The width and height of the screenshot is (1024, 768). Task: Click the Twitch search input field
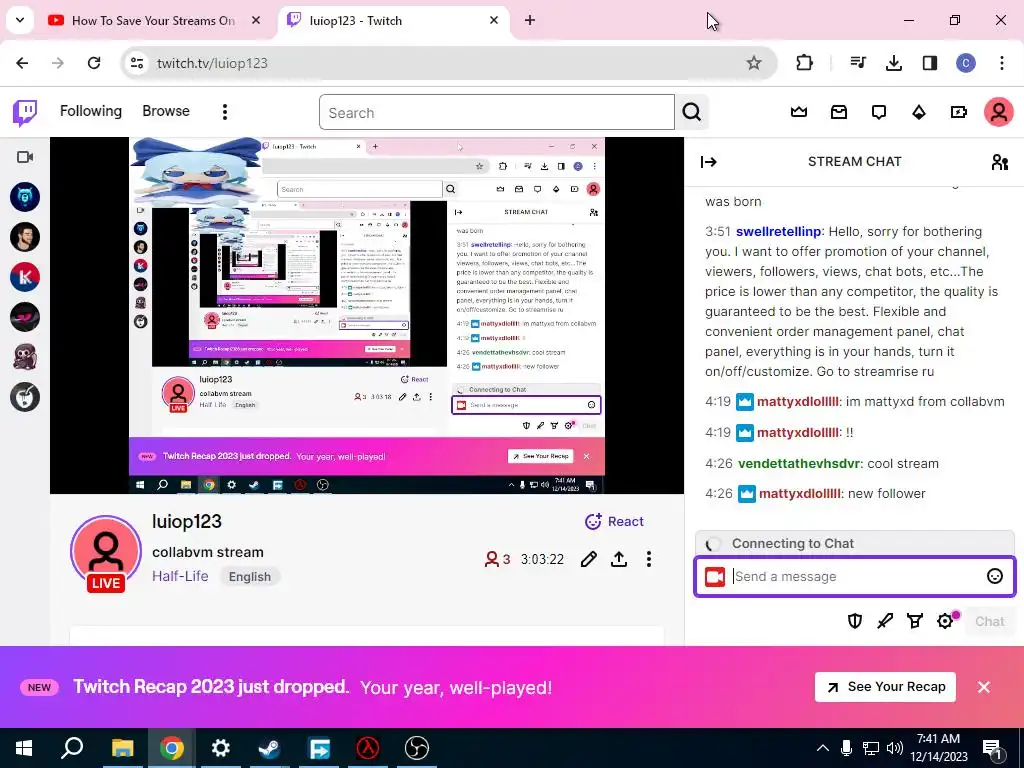point(496,112)
